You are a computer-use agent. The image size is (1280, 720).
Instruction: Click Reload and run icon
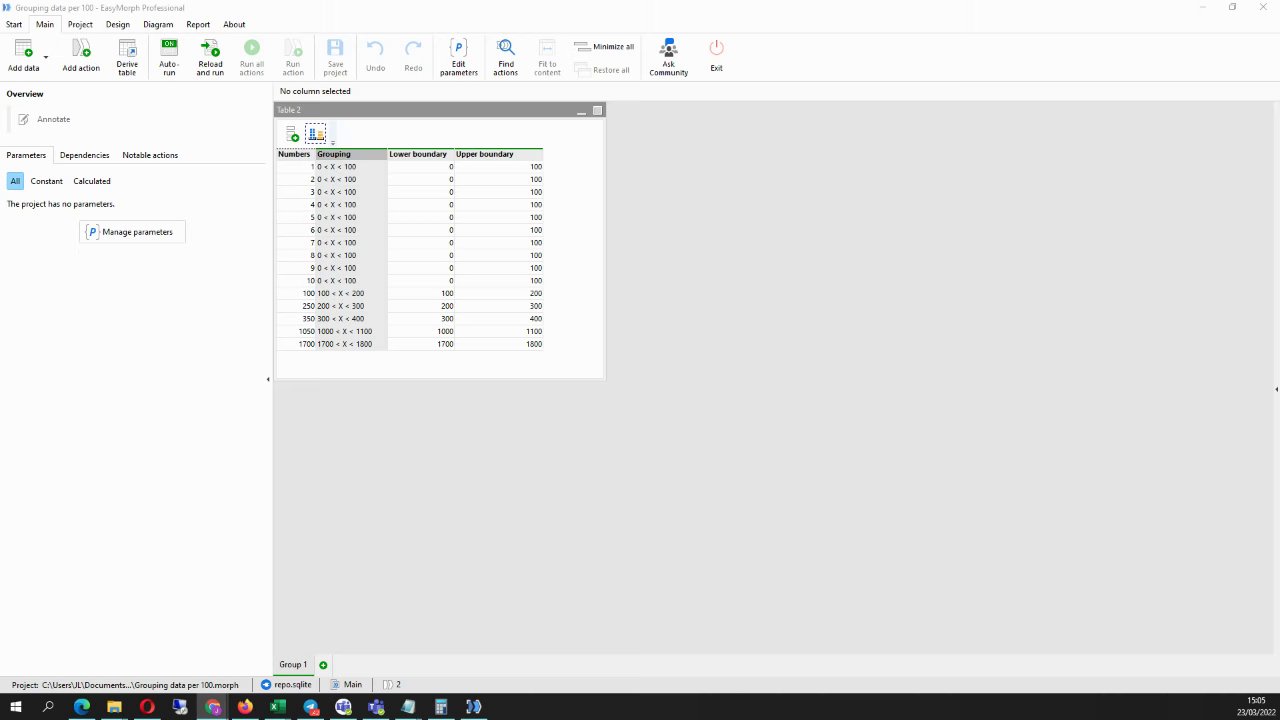tap(210, 48)
